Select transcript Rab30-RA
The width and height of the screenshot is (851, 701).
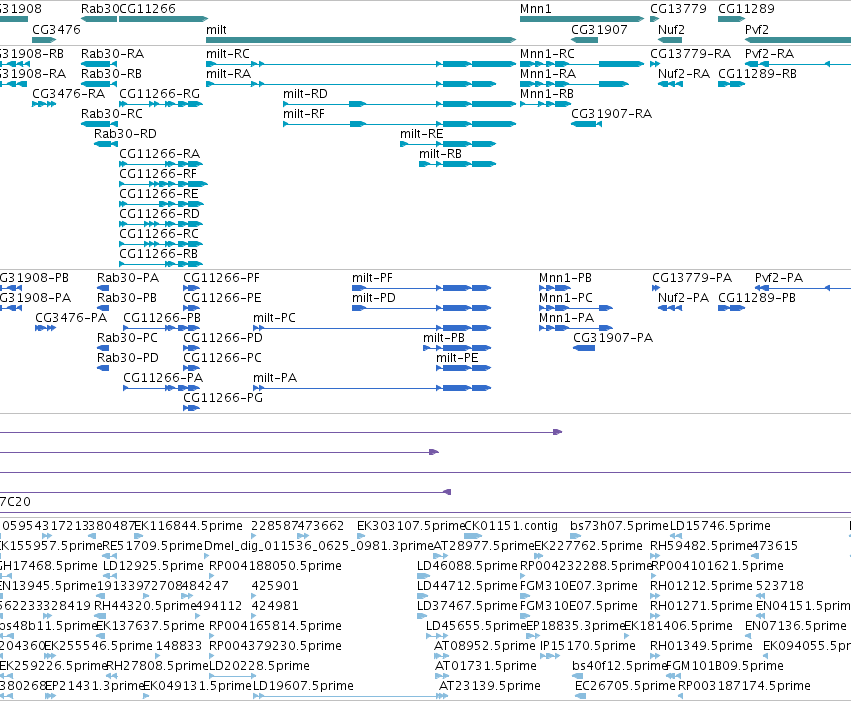point(99,64)
